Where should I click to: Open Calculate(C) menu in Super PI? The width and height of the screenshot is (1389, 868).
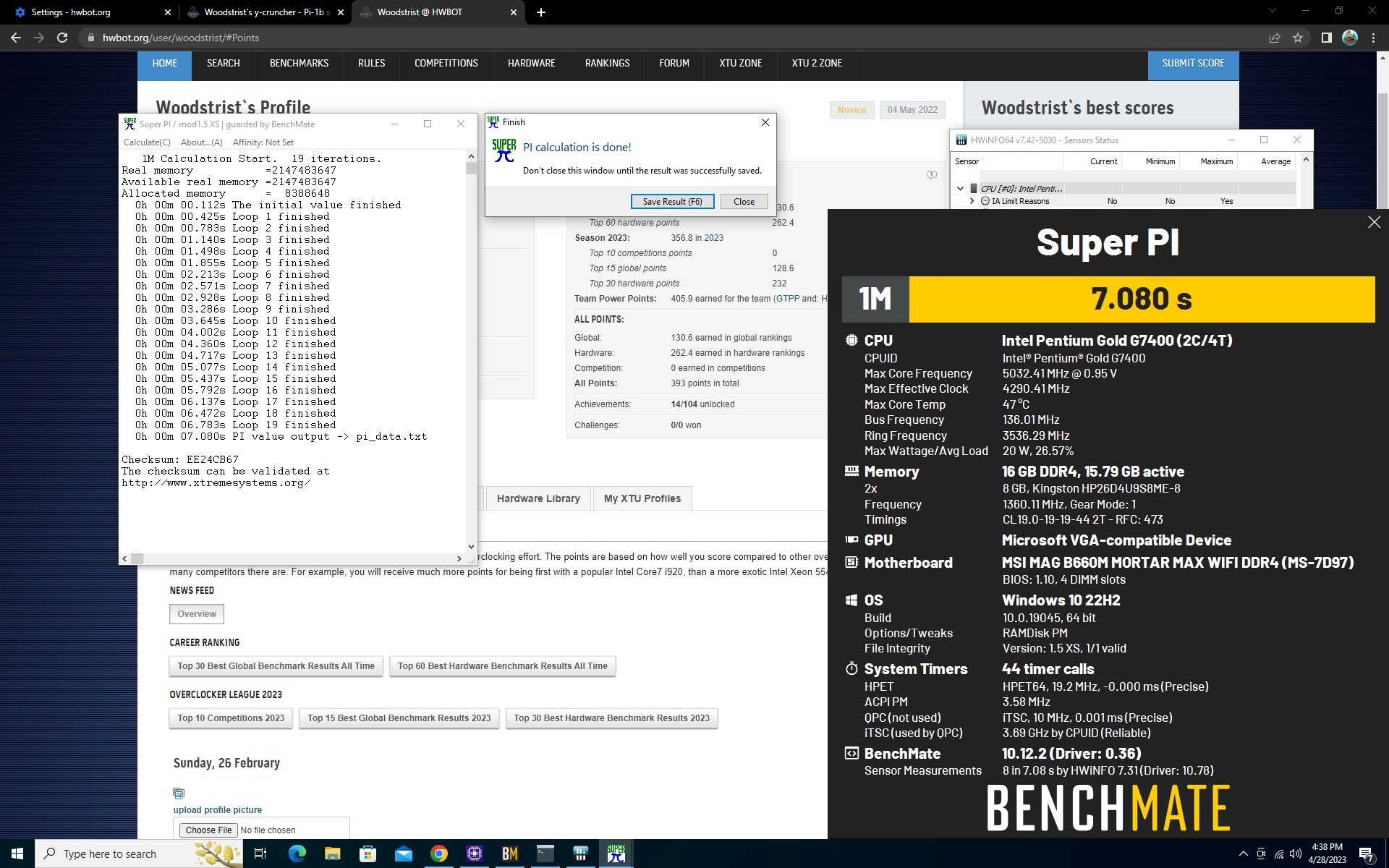(148, 142)
